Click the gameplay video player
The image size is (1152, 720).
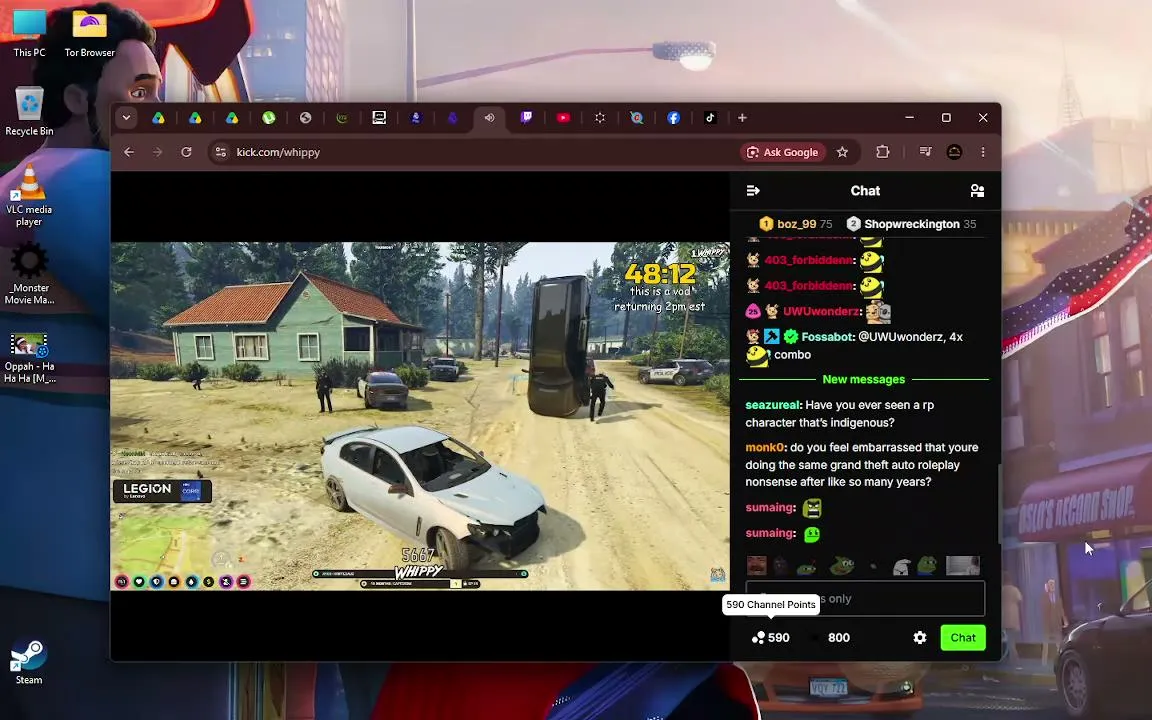tap(420, 416)
